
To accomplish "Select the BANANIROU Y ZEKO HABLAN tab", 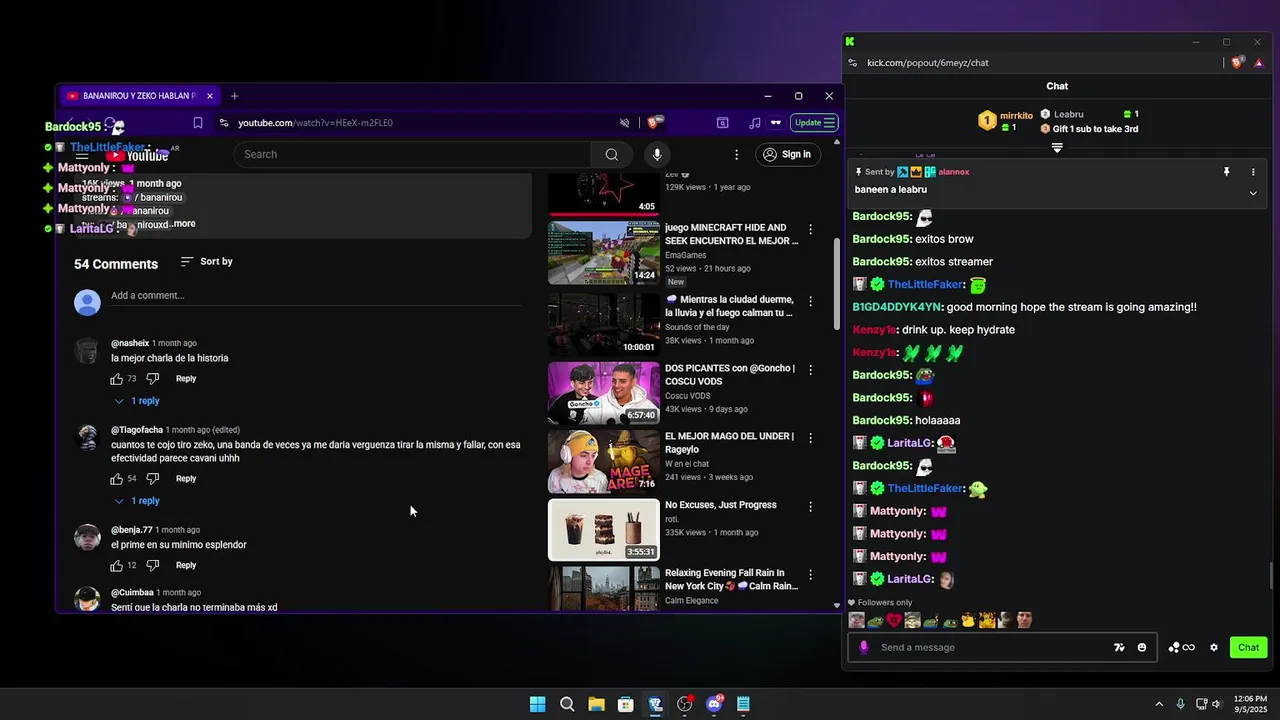I will (139, 96).
